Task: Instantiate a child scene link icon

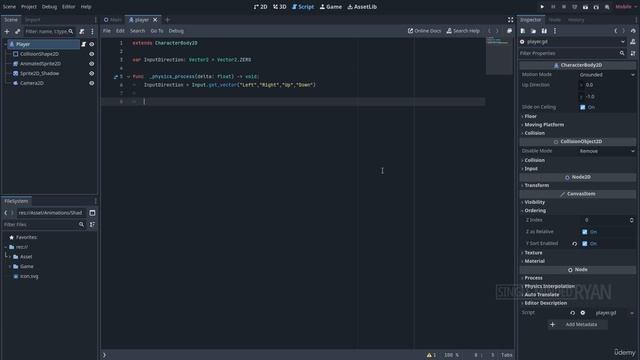Action: [x=17, y=31]
